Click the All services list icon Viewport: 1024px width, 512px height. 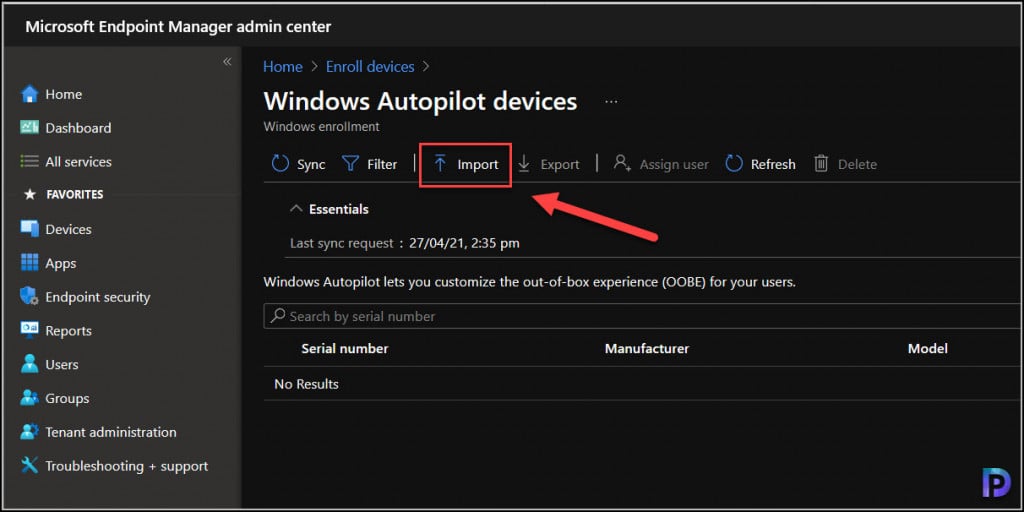29,161
